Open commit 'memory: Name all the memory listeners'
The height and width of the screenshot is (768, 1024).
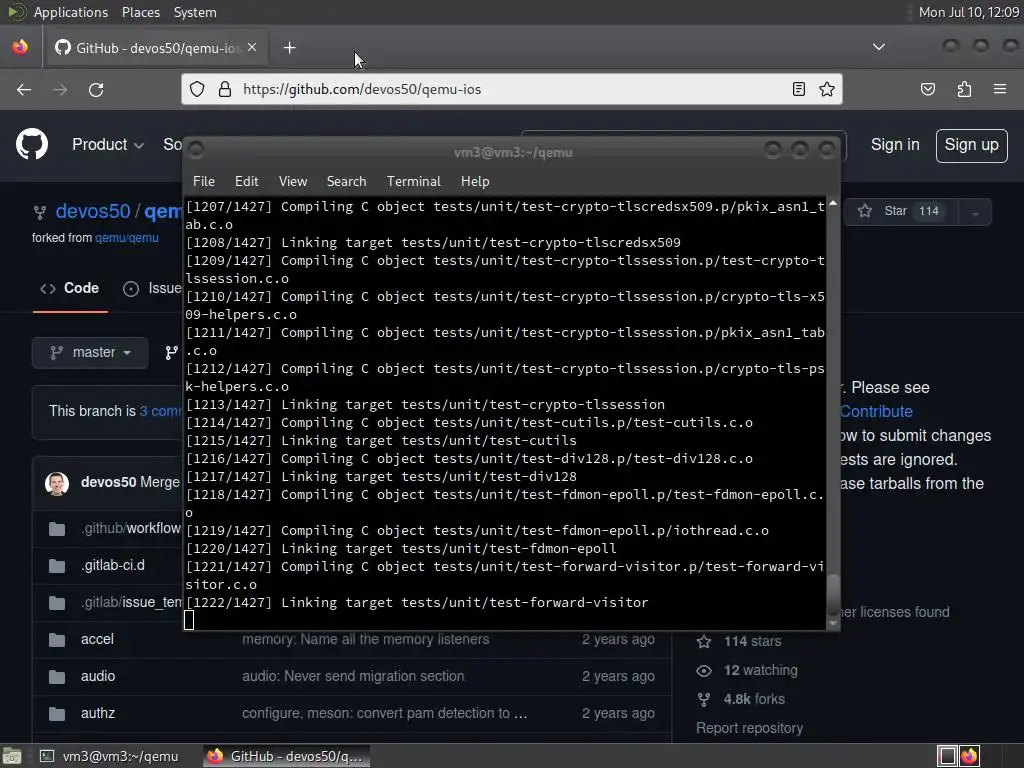pos(365,639)
